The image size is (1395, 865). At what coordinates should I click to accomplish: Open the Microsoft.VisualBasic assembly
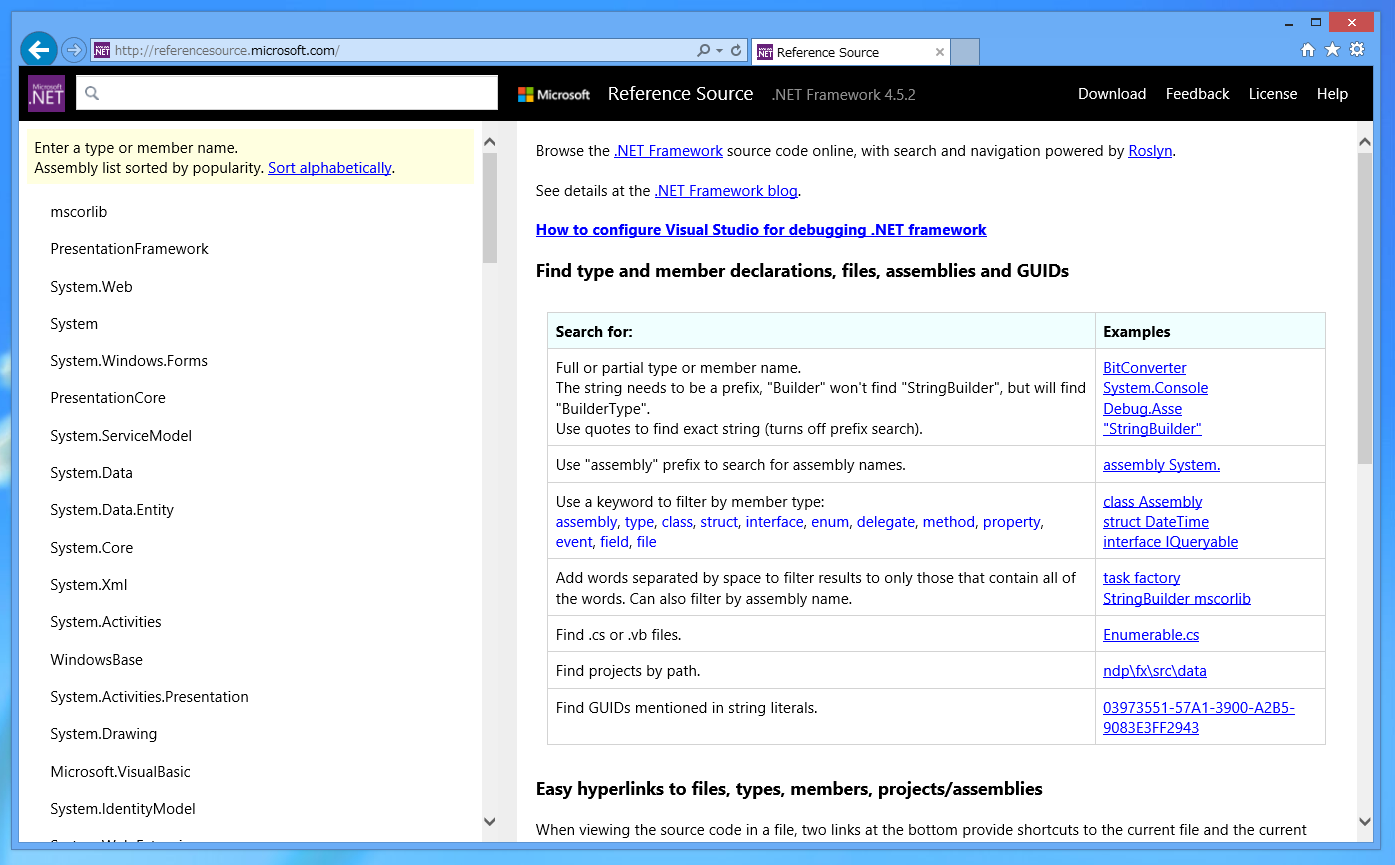click(120, 772)
